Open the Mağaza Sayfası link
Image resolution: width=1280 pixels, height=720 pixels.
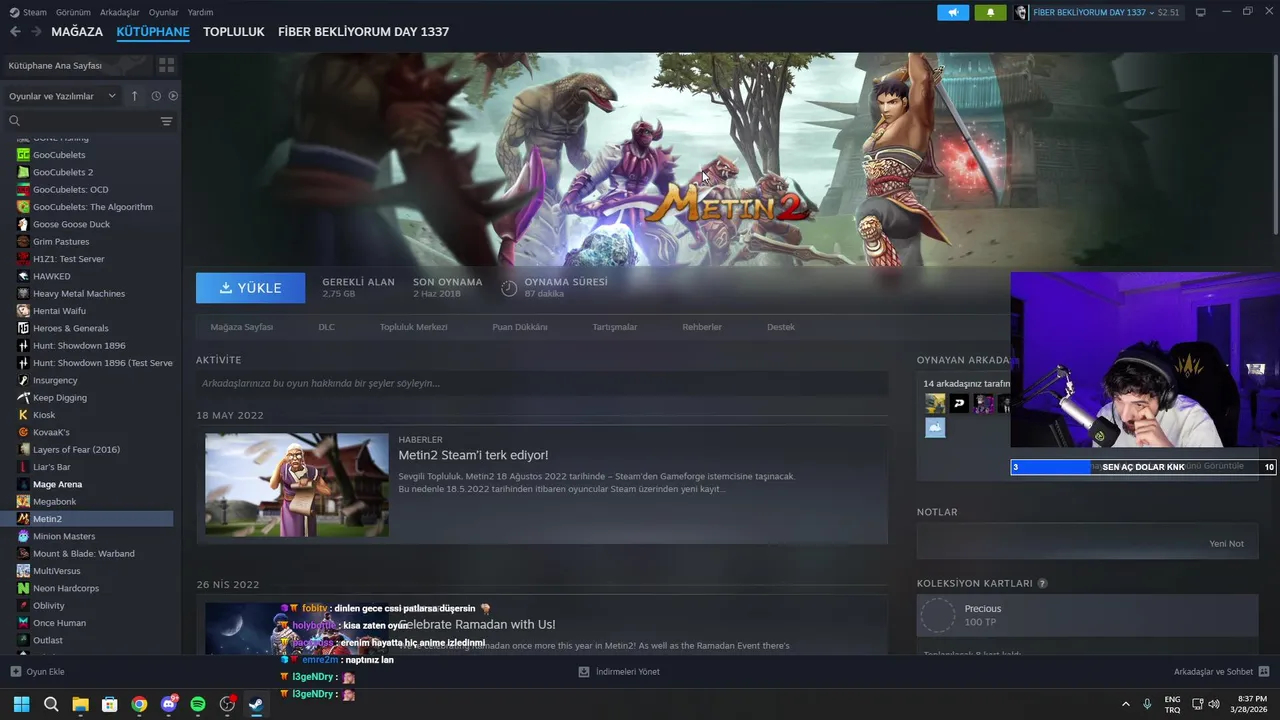[241, 327]
